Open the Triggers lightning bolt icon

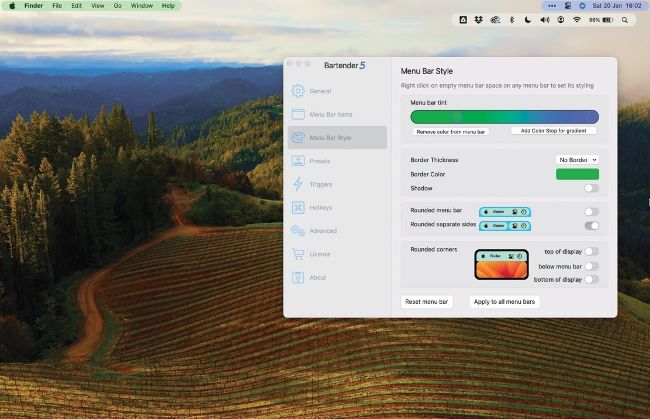pyautogui.click(x=298, y=184)
